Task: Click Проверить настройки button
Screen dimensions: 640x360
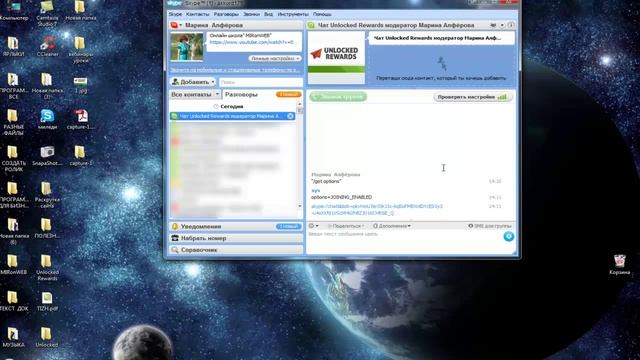Action: tap(472, 97)
